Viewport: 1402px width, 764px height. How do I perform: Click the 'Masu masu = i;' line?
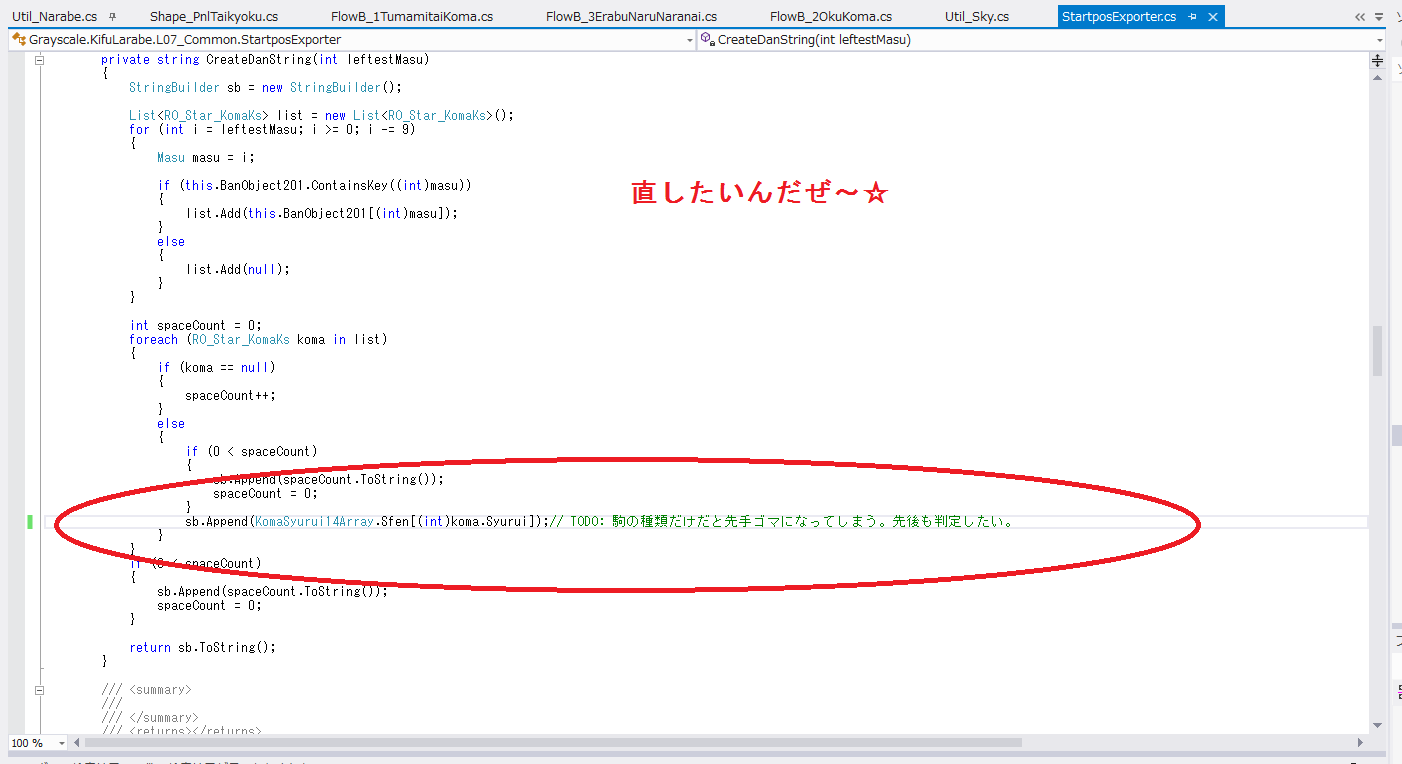click(206, 158)
